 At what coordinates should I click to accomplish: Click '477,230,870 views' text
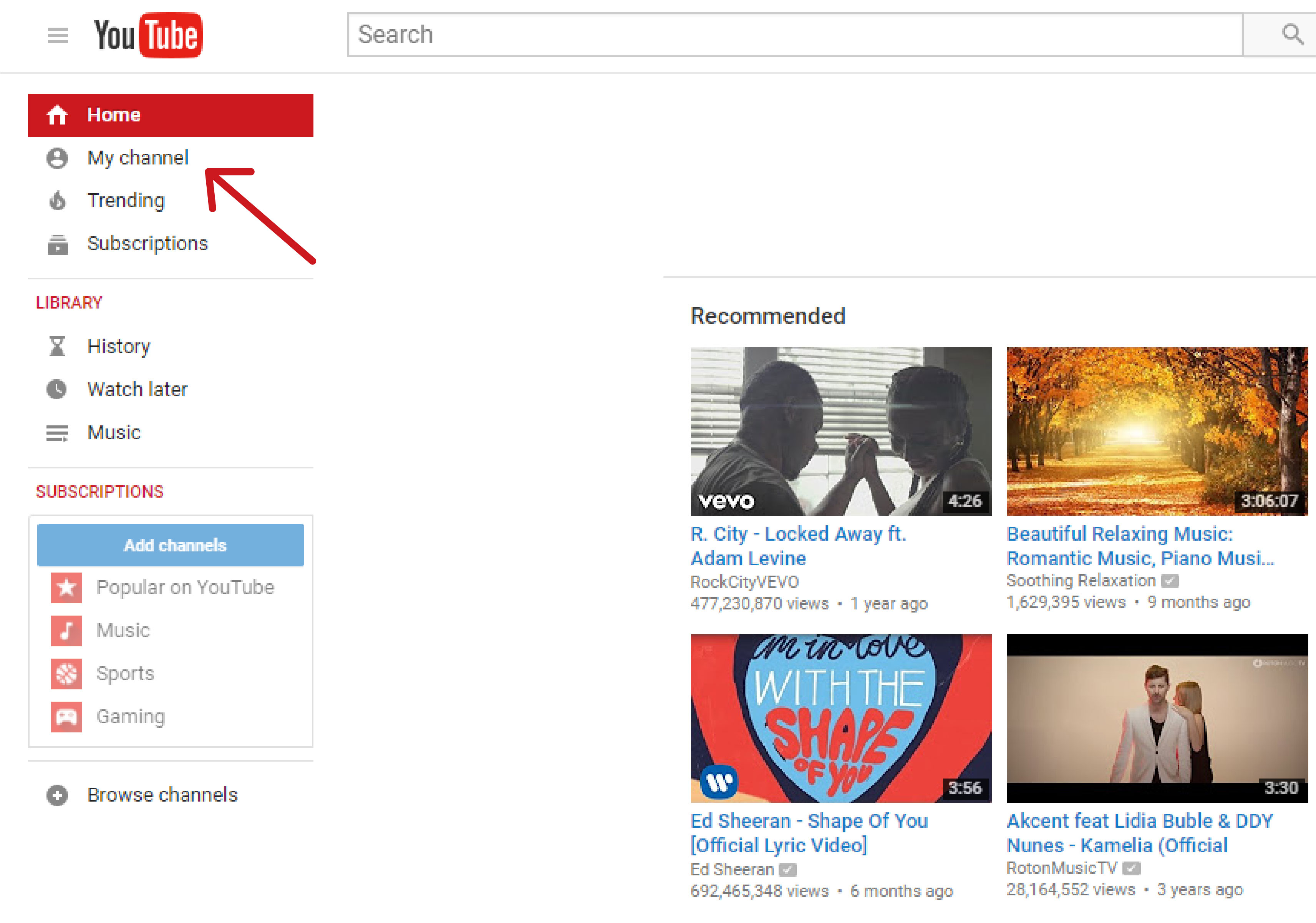[x=759, y=604]
